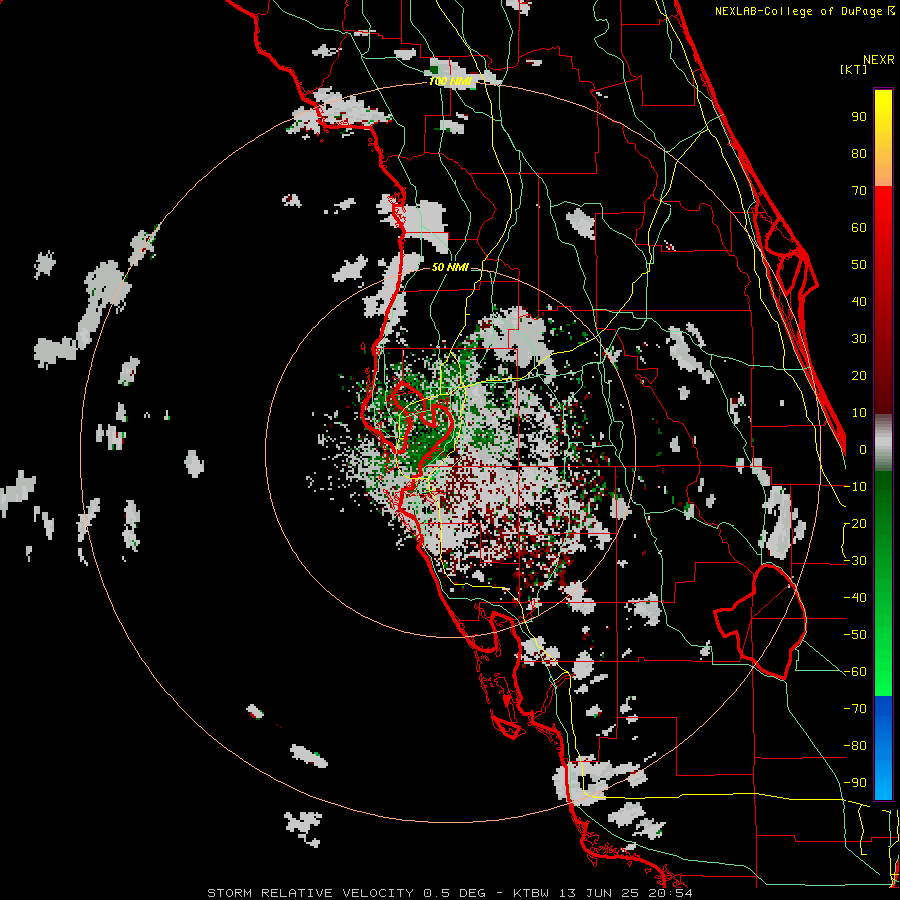
Task: Click the -30 value on velocity scale
Action: pyautogui.click(x=855, y=561)
